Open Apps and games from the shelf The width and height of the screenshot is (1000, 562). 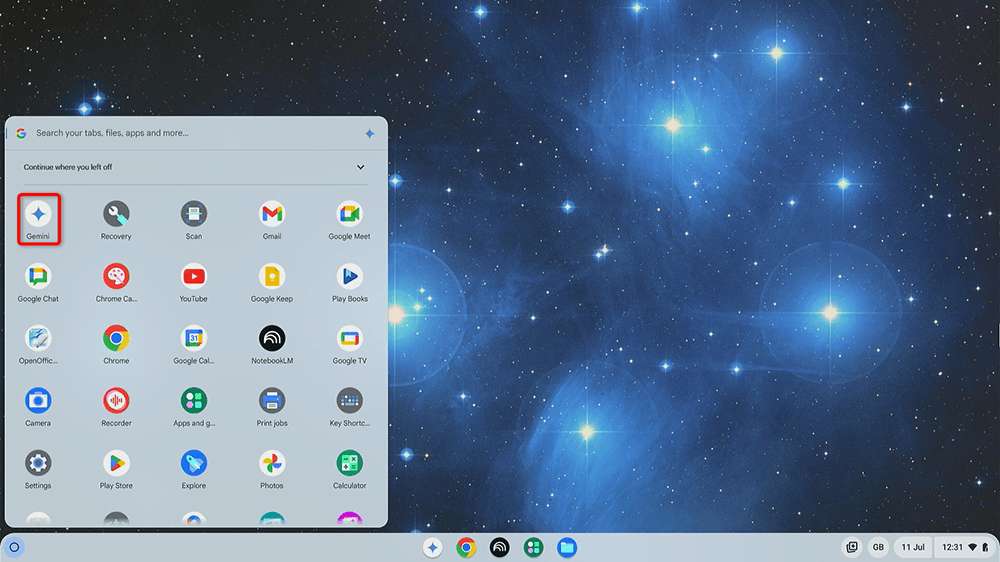click(x=533, y=547)
